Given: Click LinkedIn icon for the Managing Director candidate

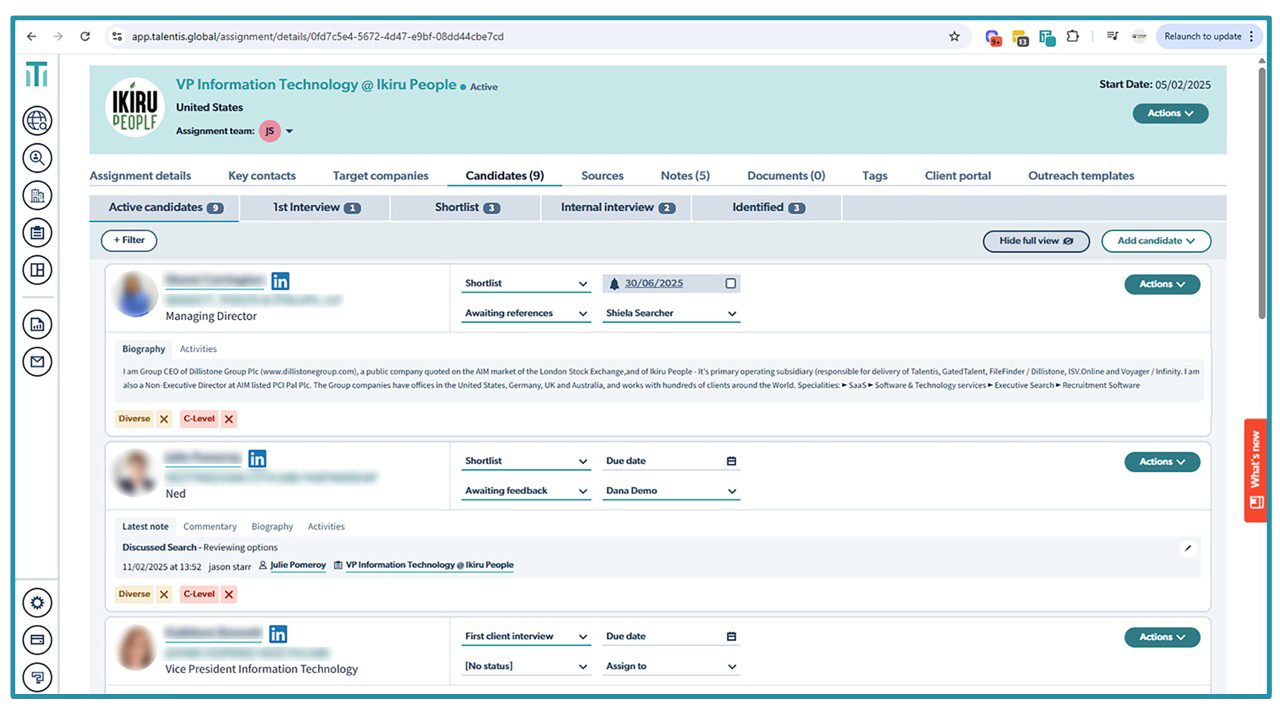Looking at the screenshot, I should pos(280,281).
